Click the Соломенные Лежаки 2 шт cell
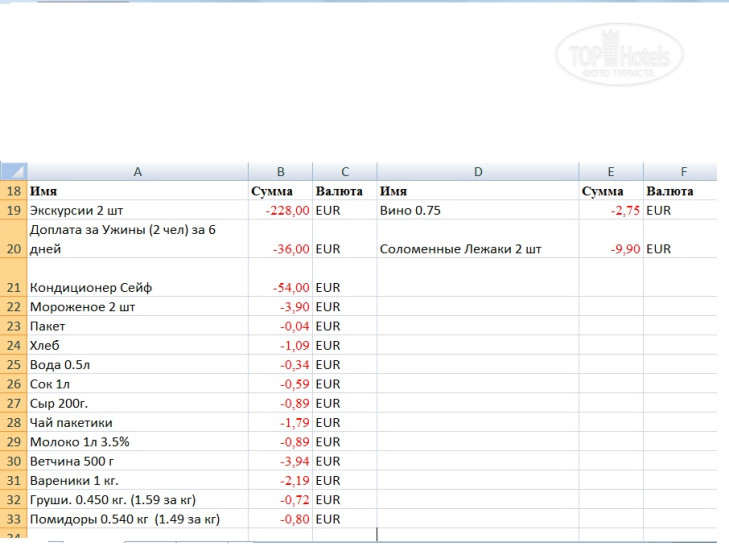The width and height of the screenshot is (729, 550). [477, 249]
